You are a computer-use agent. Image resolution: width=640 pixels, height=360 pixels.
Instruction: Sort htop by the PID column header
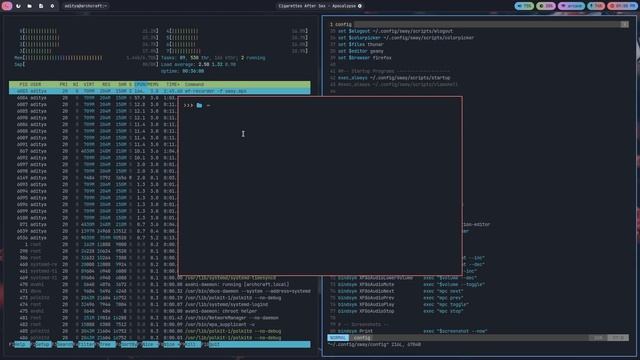(24, 84)
